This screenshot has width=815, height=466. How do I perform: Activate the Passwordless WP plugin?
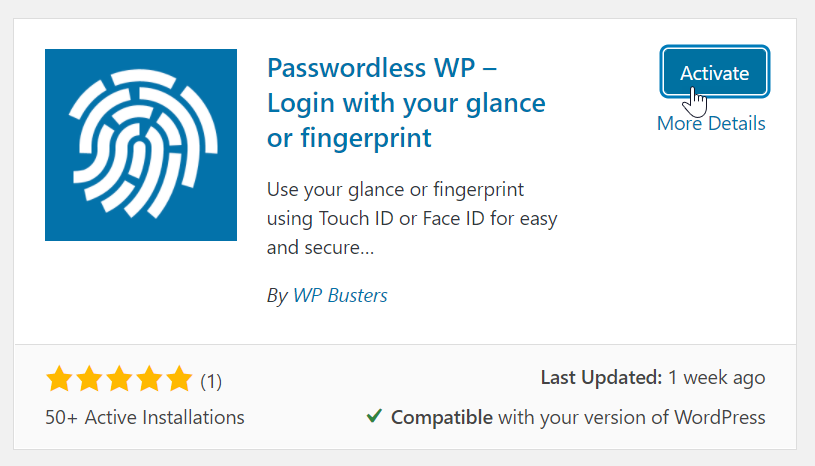(x=714, y=73)
